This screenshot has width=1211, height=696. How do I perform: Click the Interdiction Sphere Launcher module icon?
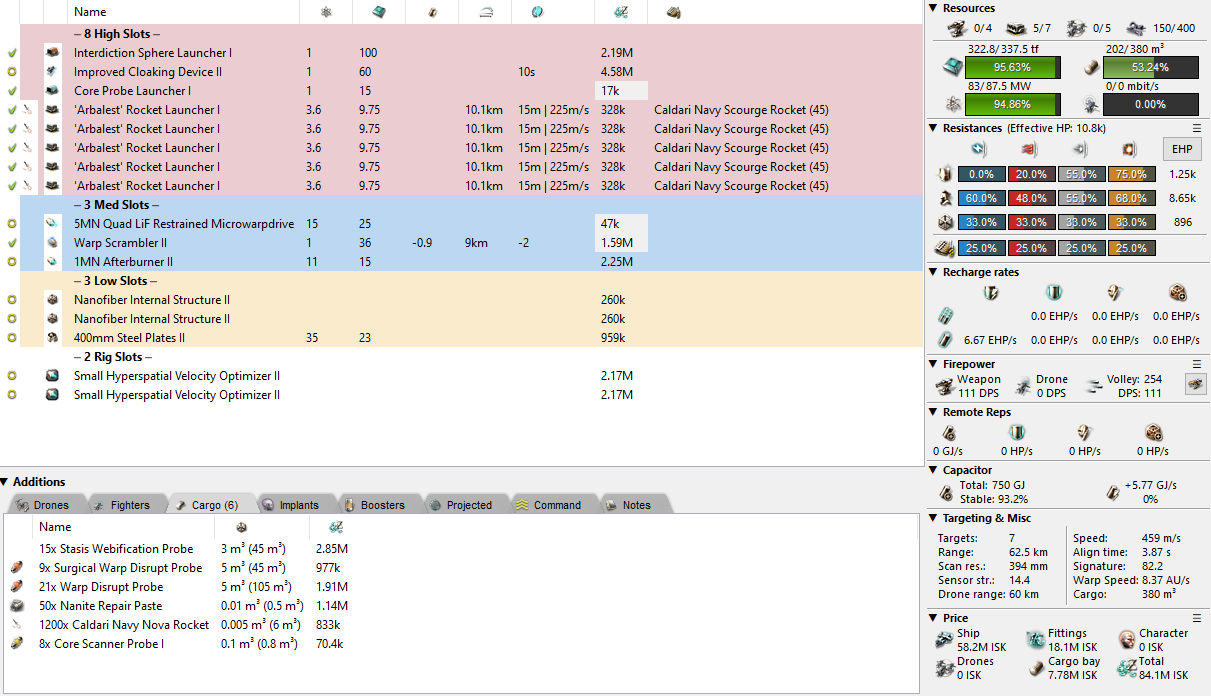click(53, 53)
